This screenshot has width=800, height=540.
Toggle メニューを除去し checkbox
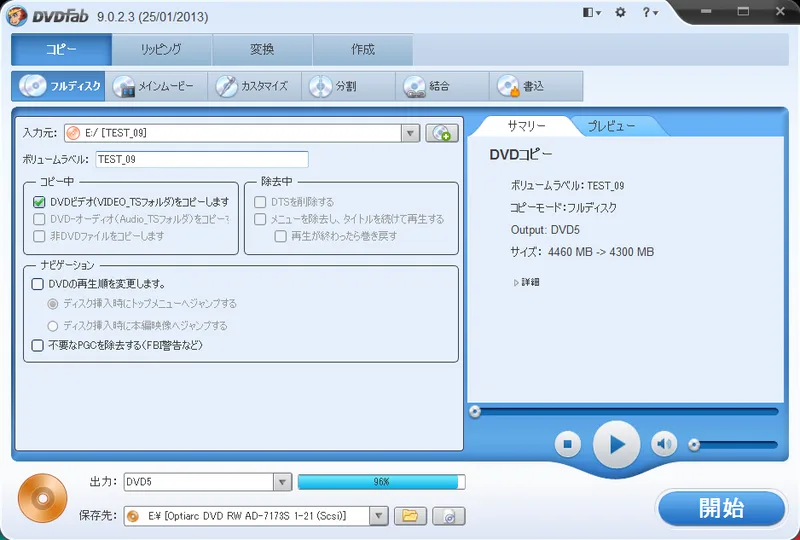click(x=260, y=219)
